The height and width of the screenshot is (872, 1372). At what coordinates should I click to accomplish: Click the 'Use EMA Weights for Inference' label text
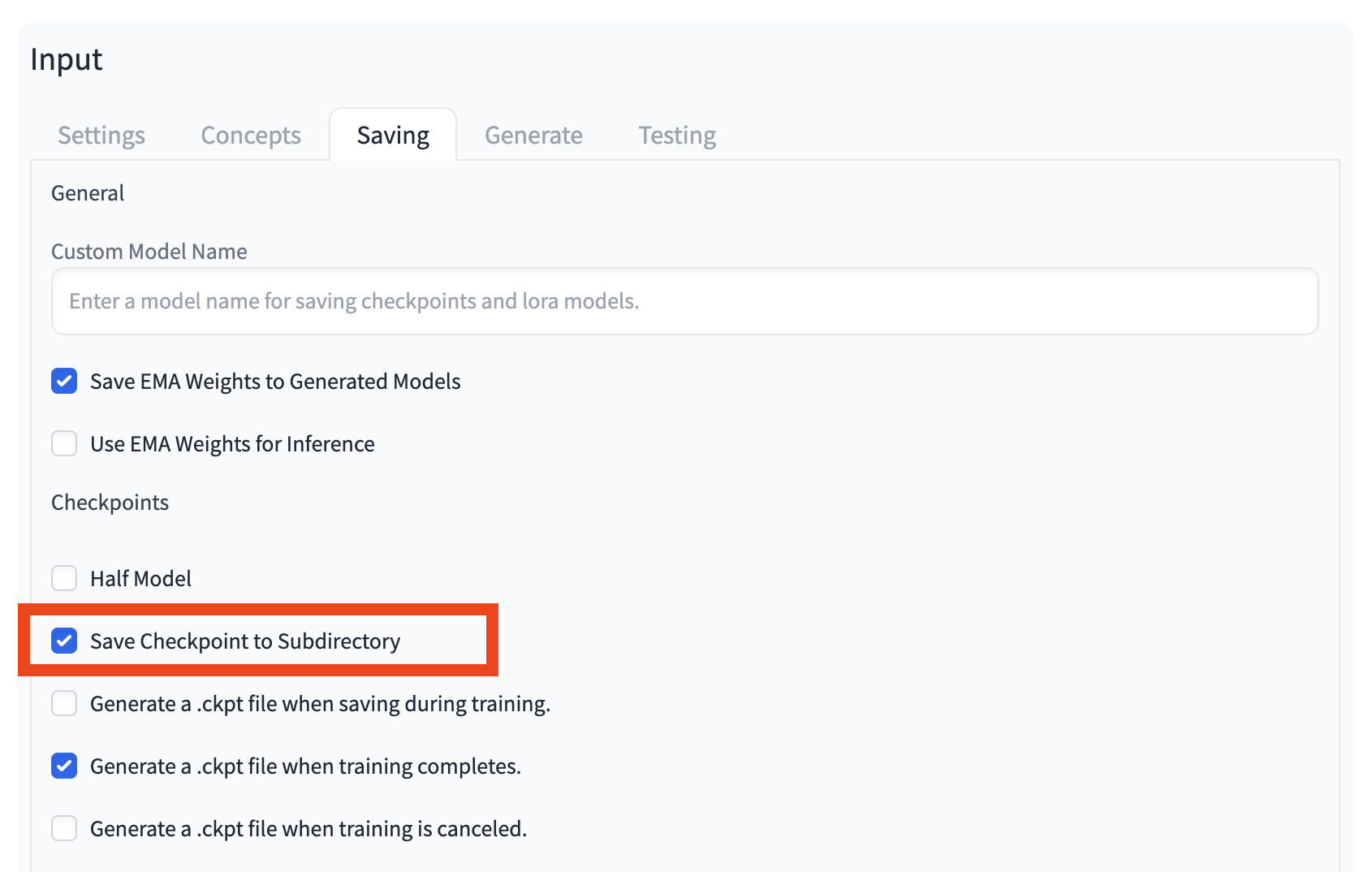[232, 444]
